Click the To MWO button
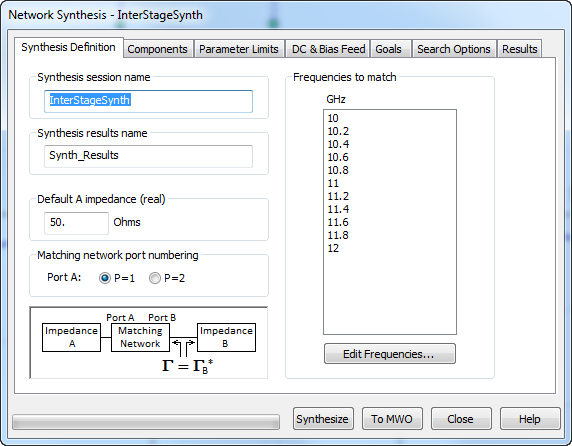572x446 pixels. [x=392, y=419]
